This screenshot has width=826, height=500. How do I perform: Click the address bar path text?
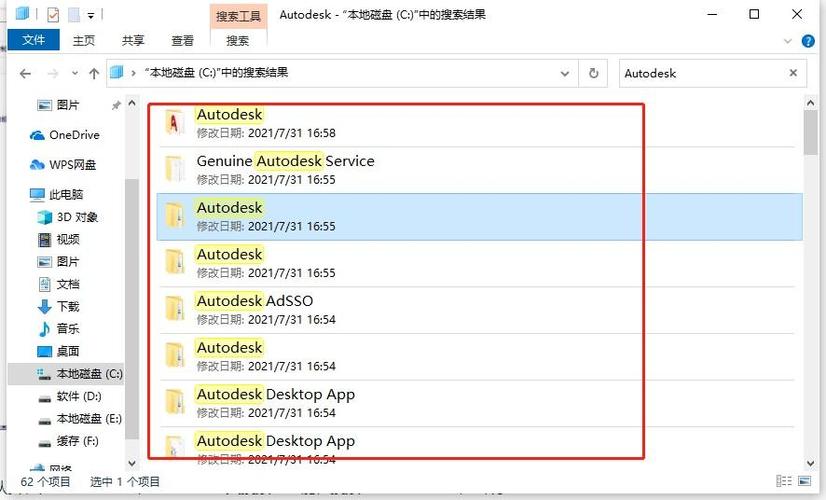(x=217, y=73)
